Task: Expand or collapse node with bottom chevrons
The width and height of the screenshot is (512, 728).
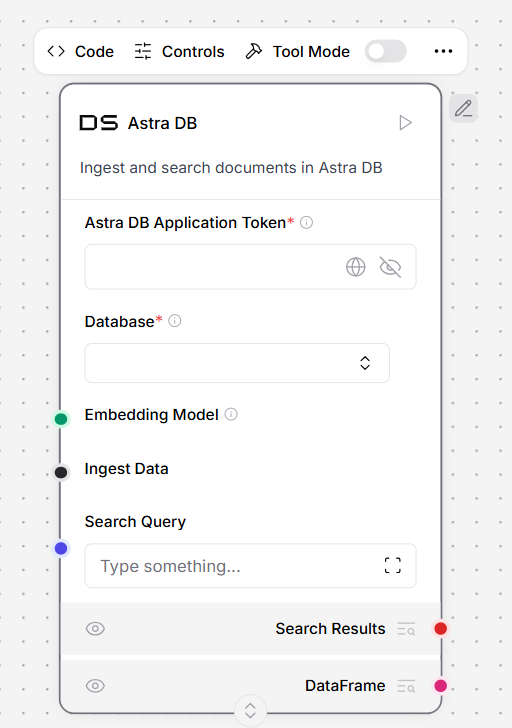Action: (x=250, y=710)
